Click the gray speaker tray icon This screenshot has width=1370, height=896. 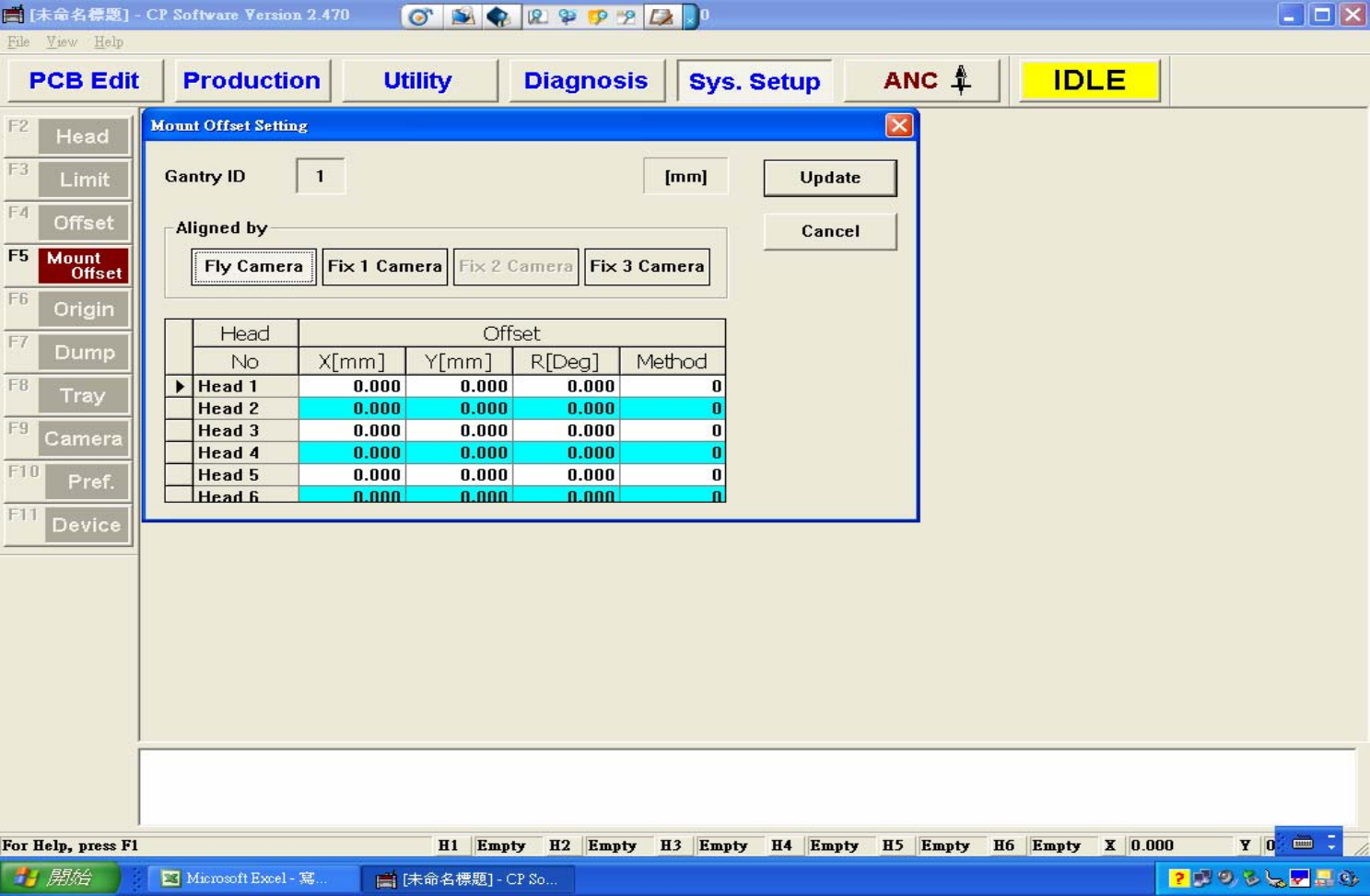[1225, 878]
